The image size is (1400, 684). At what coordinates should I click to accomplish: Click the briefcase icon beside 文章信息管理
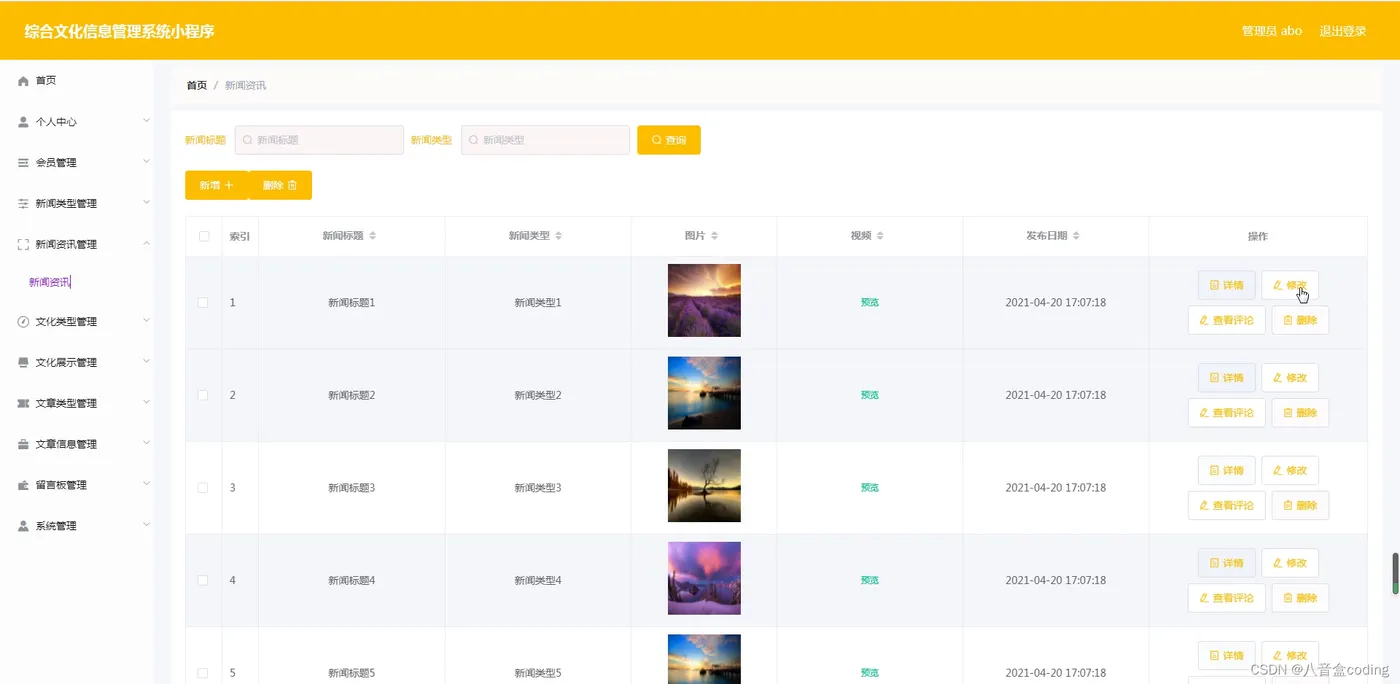23,444
